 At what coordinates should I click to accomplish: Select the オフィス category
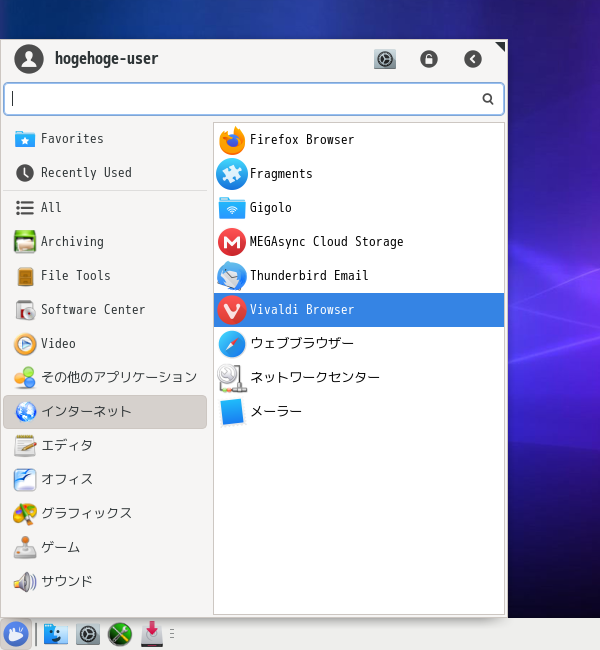tap(105, 480)
